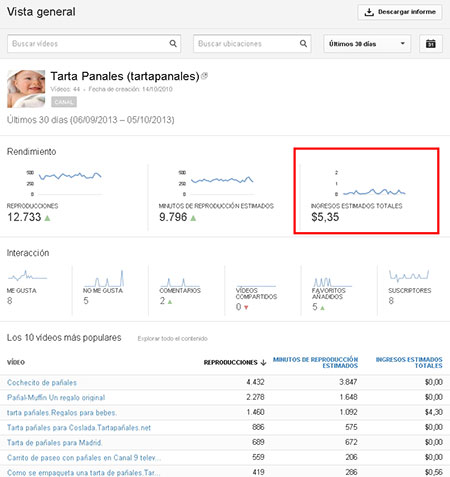
Task: Click the Buscar ubicaciones search field
Action: [252, 44]
